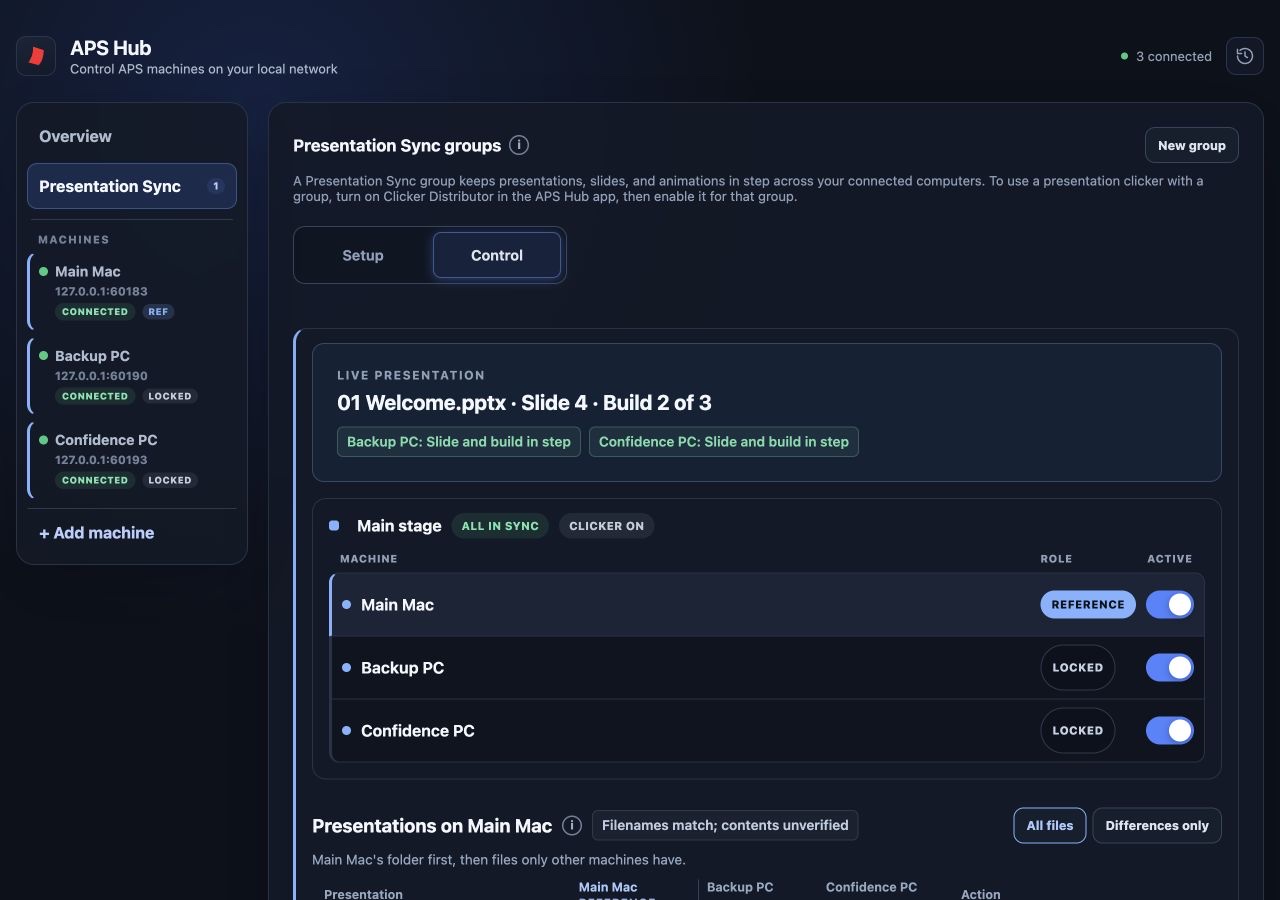The width and height of the screenshot is (1280, 900).
Task: Open Backup PC machine in sidebar
Action: (x=132, y=375)
